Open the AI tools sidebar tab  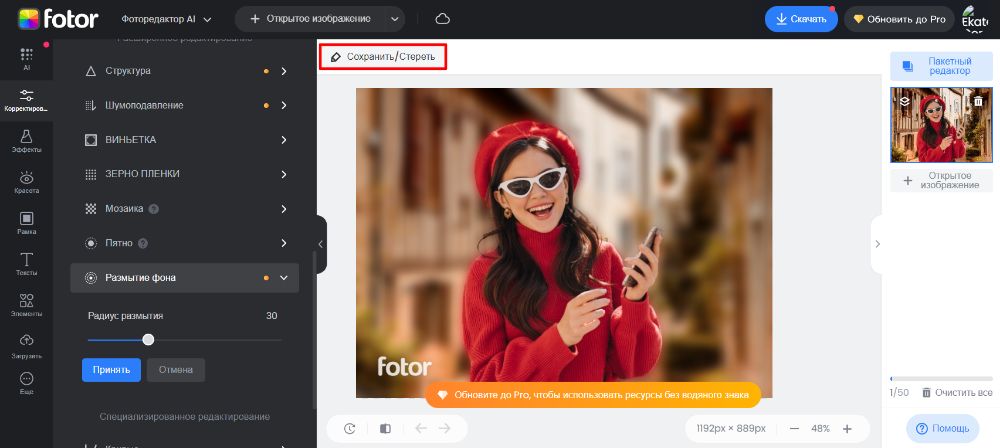pos(26,59)
